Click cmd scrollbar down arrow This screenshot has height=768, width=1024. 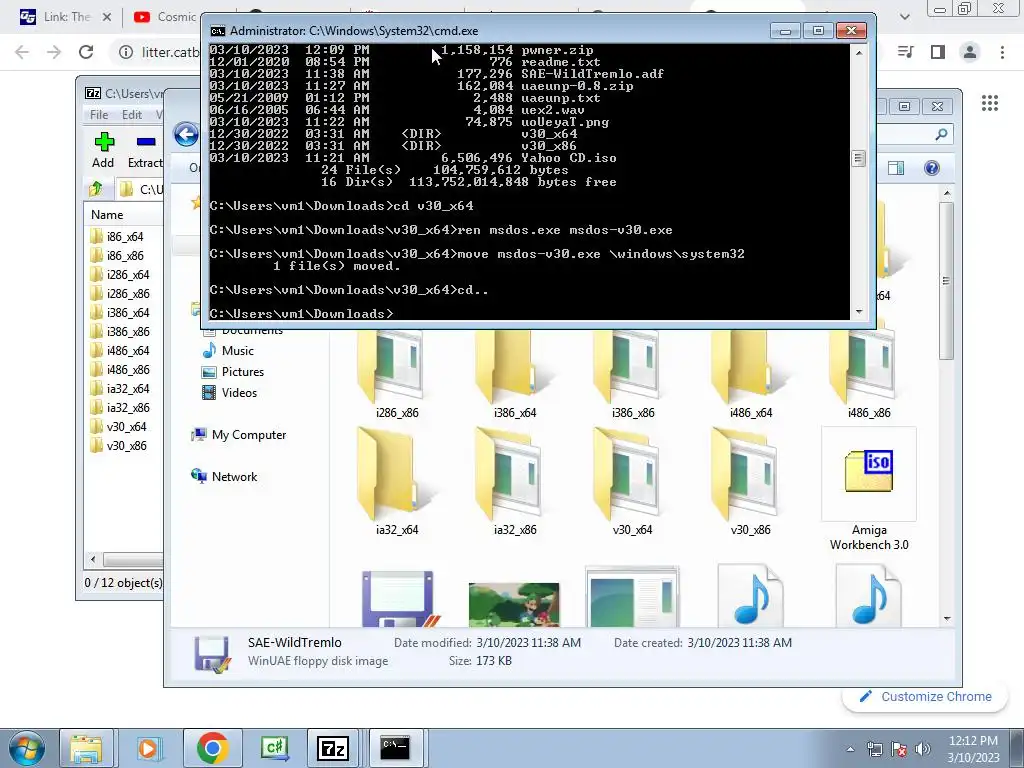pyautogui.click(x=859, y=312)
